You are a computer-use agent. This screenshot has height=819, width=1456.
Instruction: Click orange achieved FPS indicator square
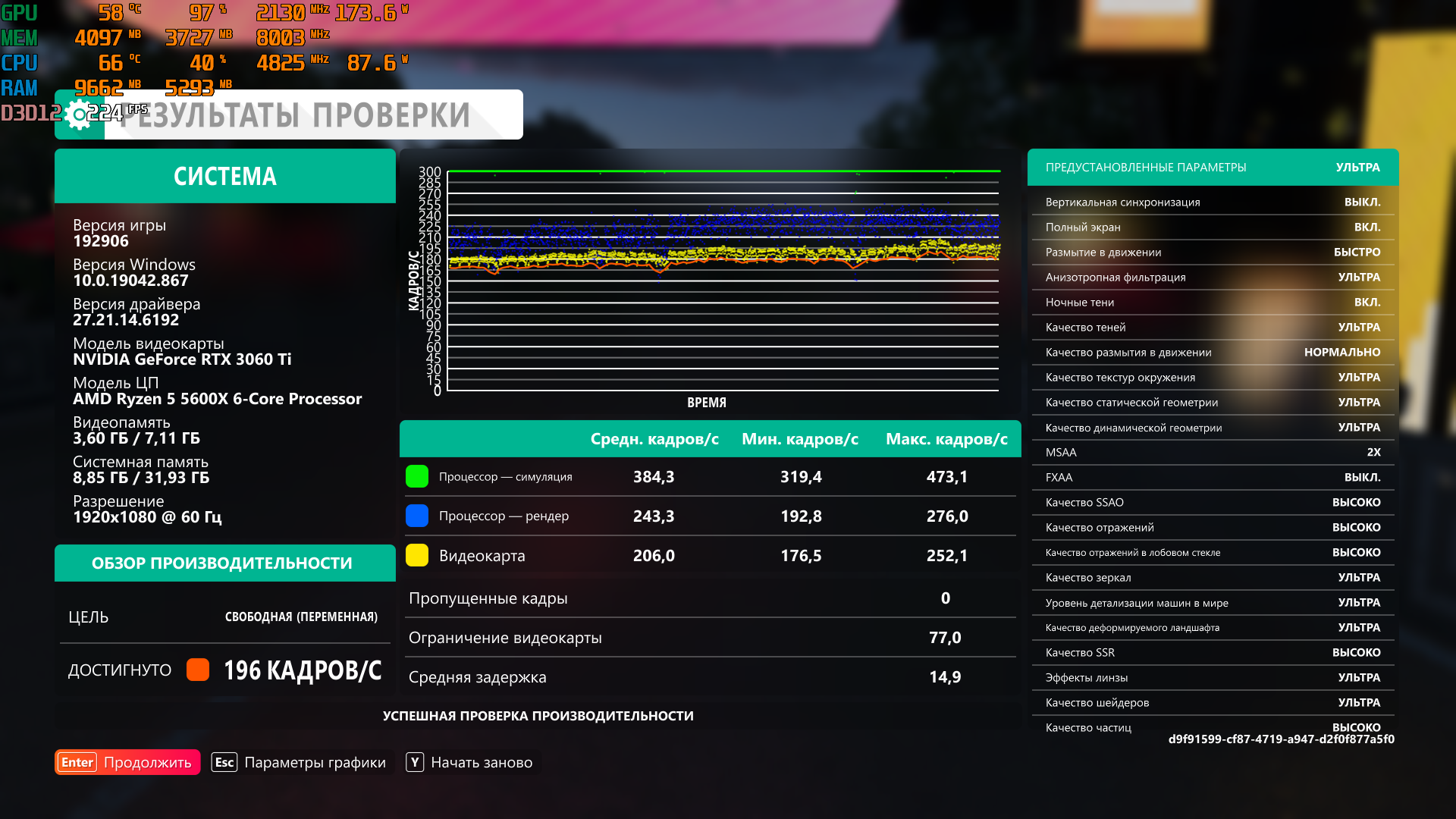click(x=198, y=670)
